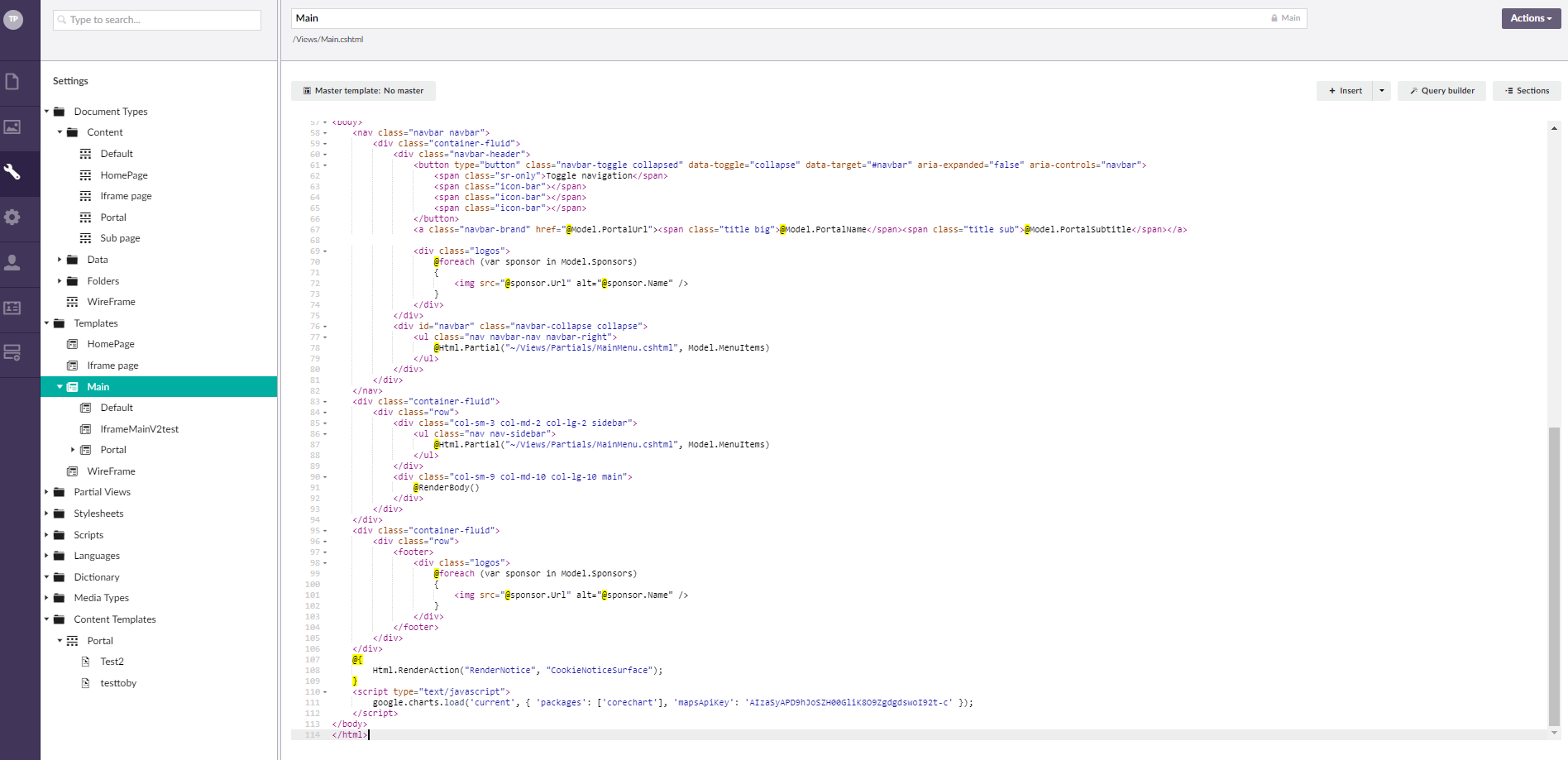1568x760 pixels.
Task: Collapse the Templates tree node
Action: [46, 323]
